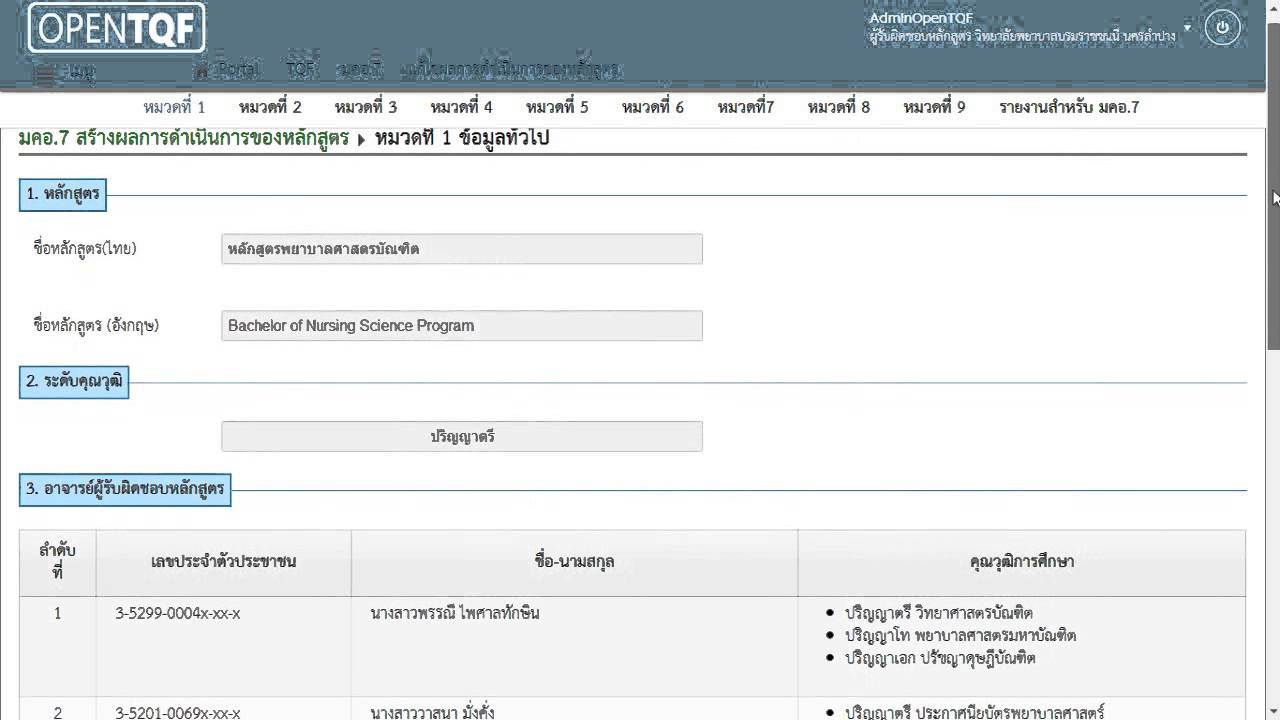The height and width of the screenshot is (720, 1280).
Task: Click the ชื่อ-นามสกุล column header
Action: [x=574, y=562]
